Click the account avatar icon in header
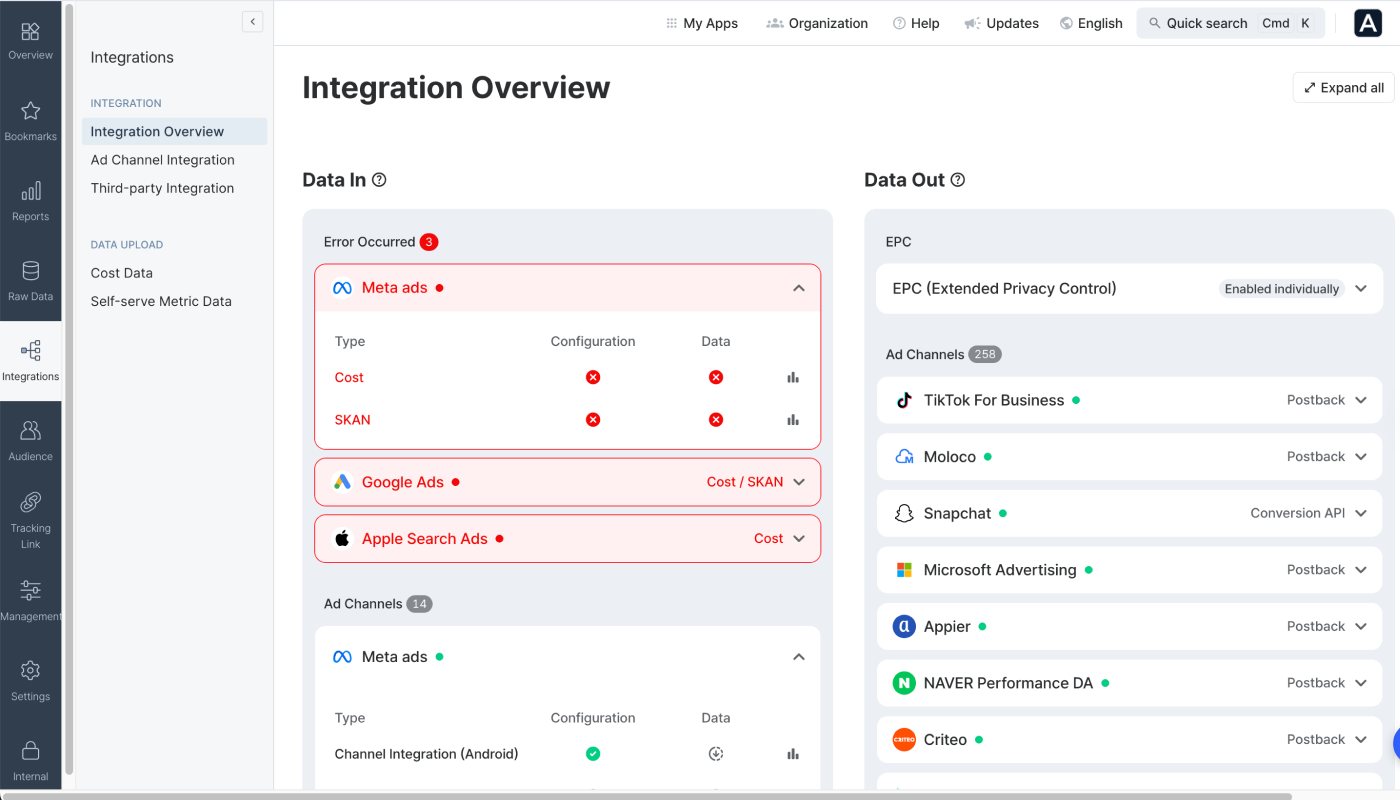The height and width of the screenshot is (800, 1400). click(1368, 23)
